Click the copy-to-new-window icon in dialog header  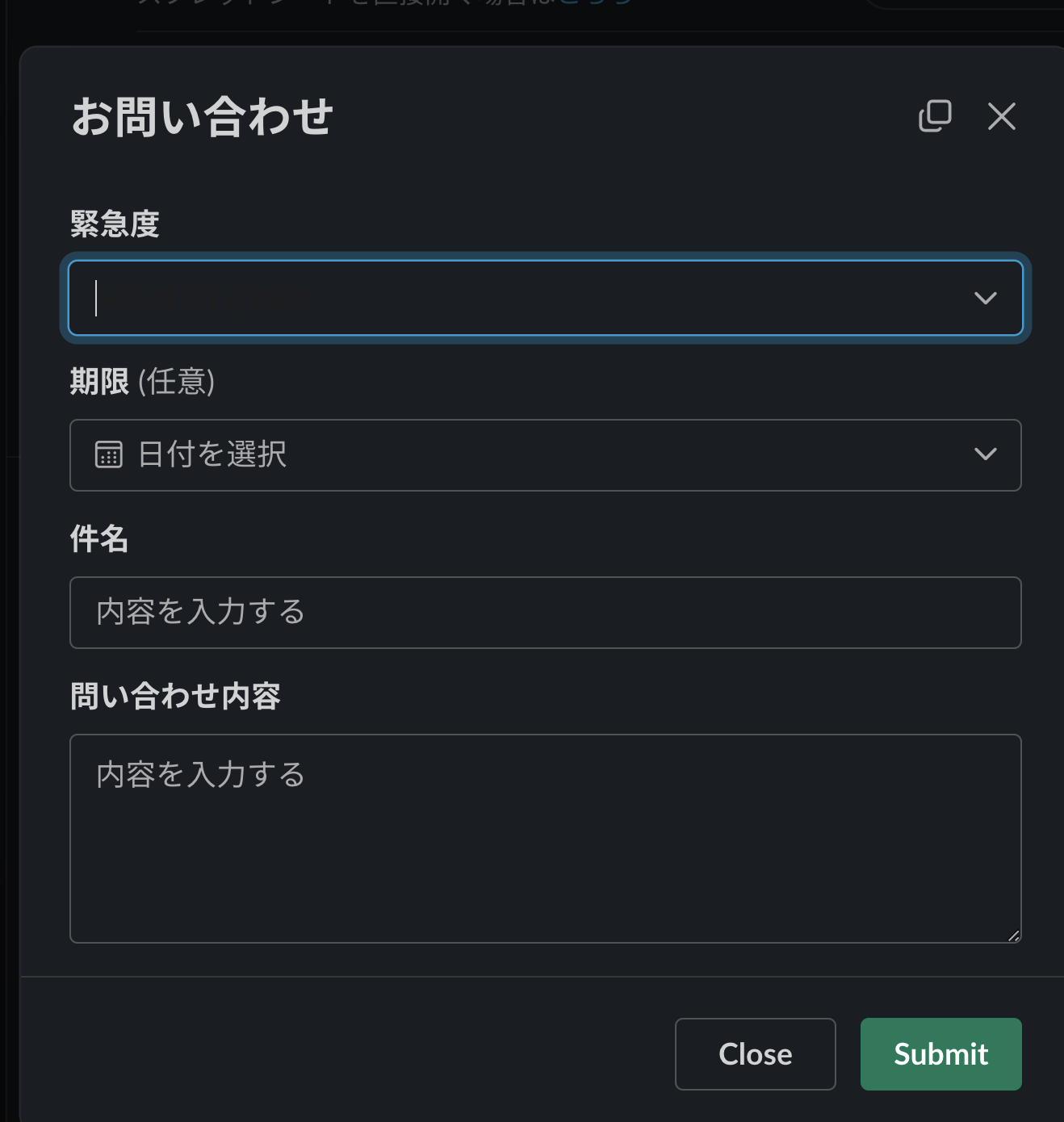point(935,116)
